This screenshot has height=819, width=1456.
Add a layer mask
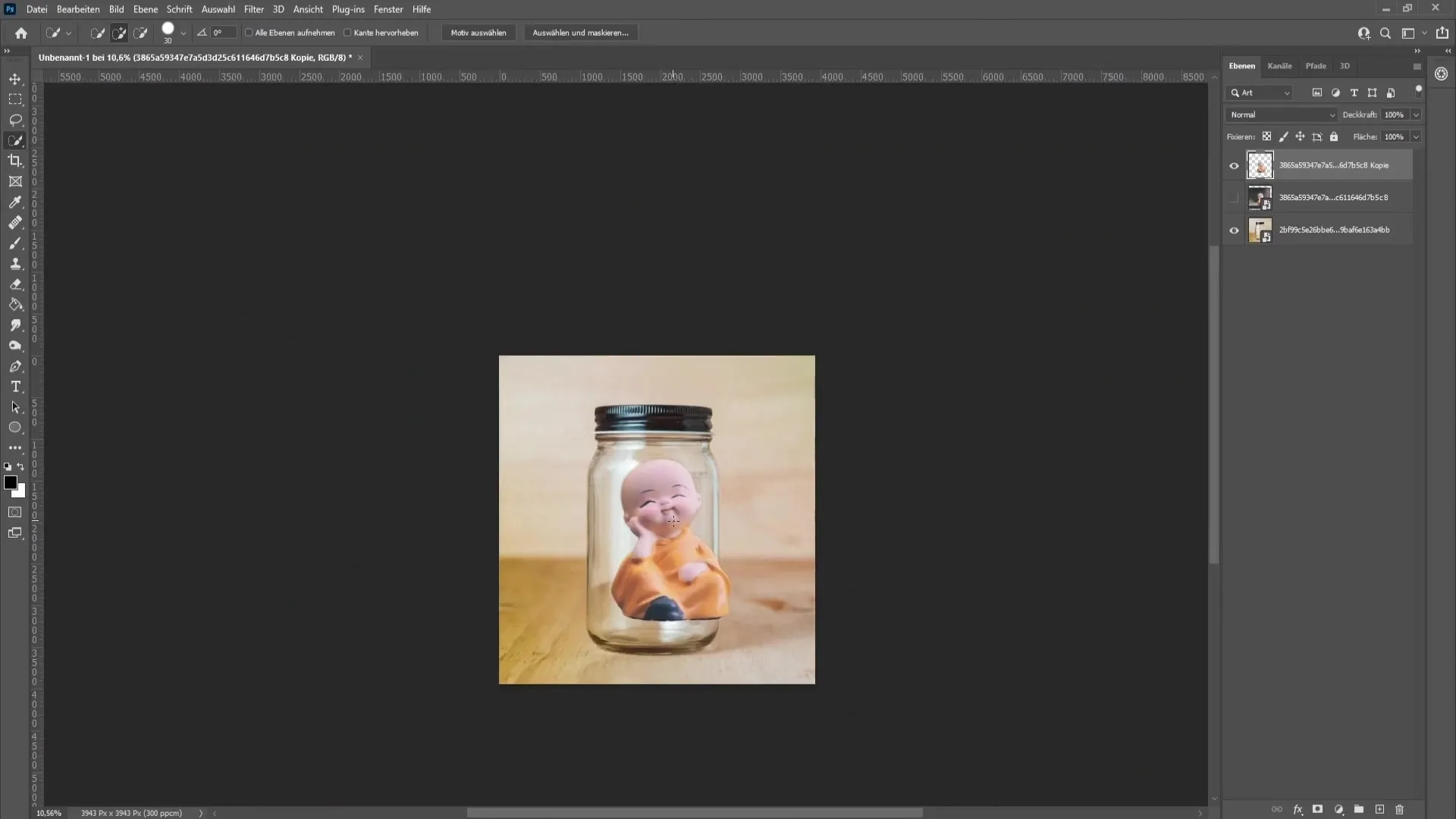pos(1318,809)
